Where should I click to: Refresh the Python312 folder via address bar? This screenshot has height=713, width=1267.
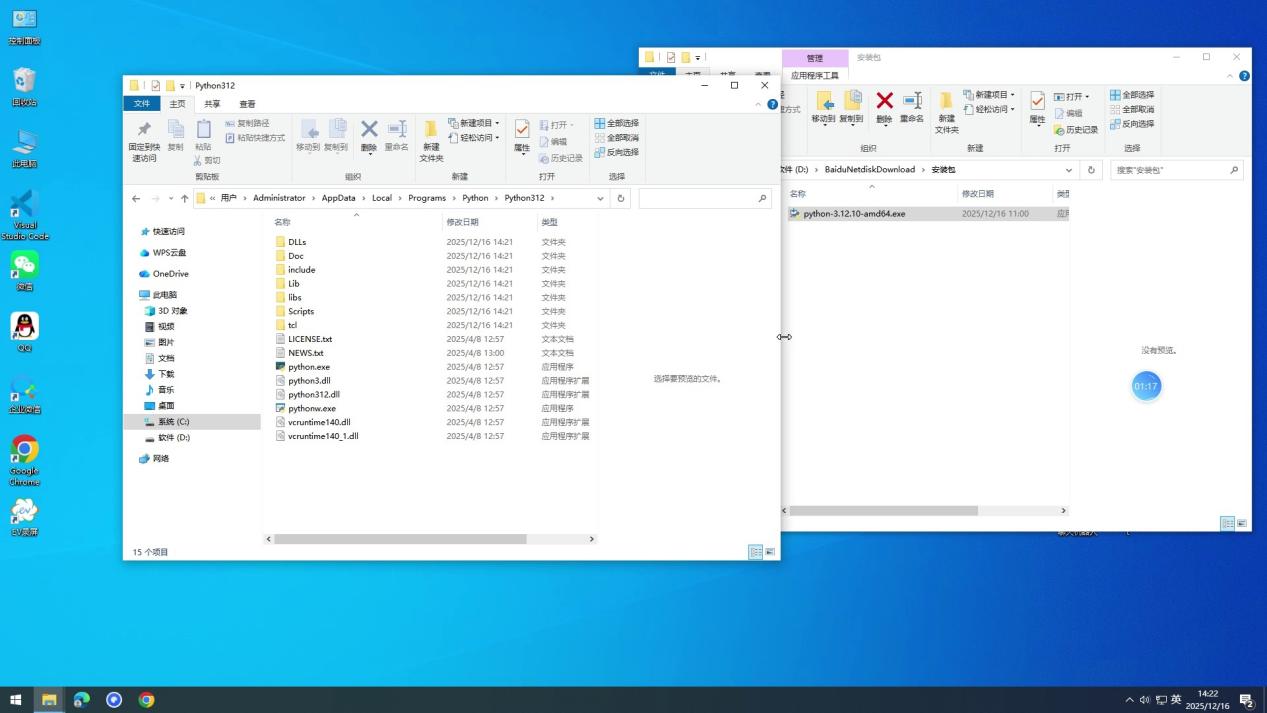pyautogui.click(x=621, y=198)
